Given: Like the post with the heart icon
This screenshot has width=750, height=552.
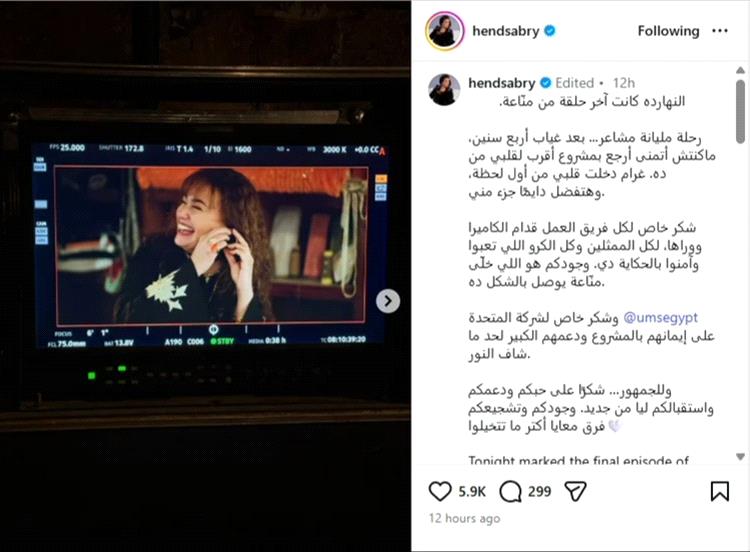Looking at the screenshot, I should pyautogui.click(x=440, y=491).
